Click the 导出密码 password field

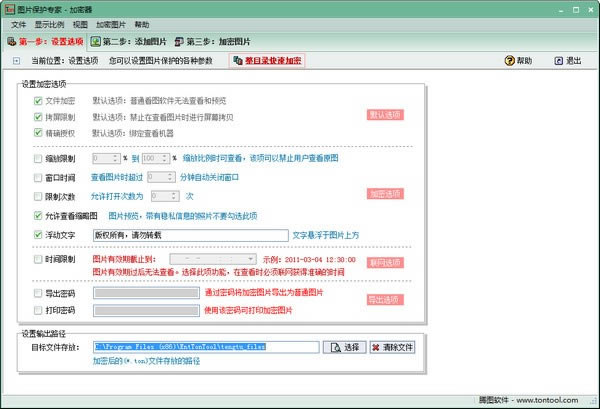146,293
